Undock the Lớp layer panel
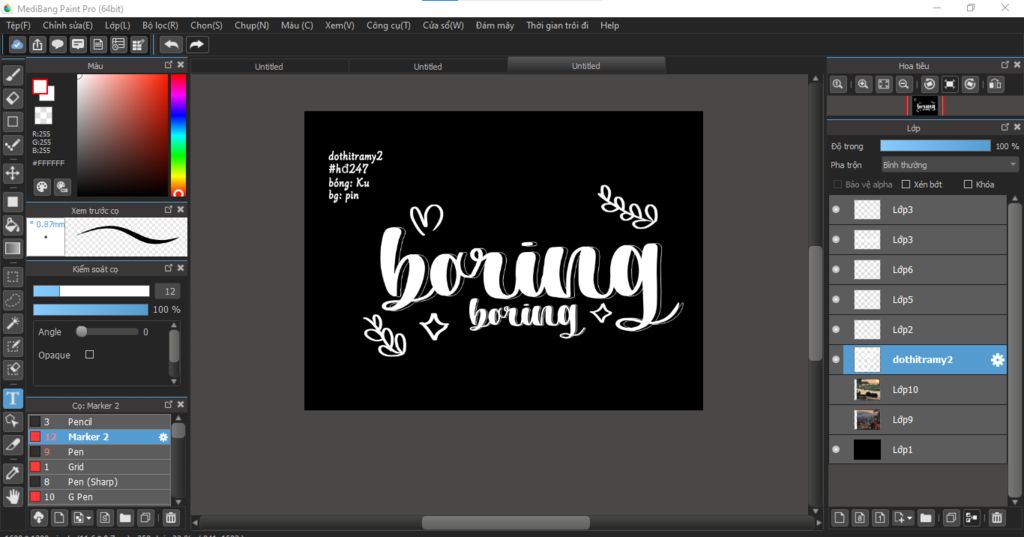Screen dimensions: 1024x537 pos(1005,127)
